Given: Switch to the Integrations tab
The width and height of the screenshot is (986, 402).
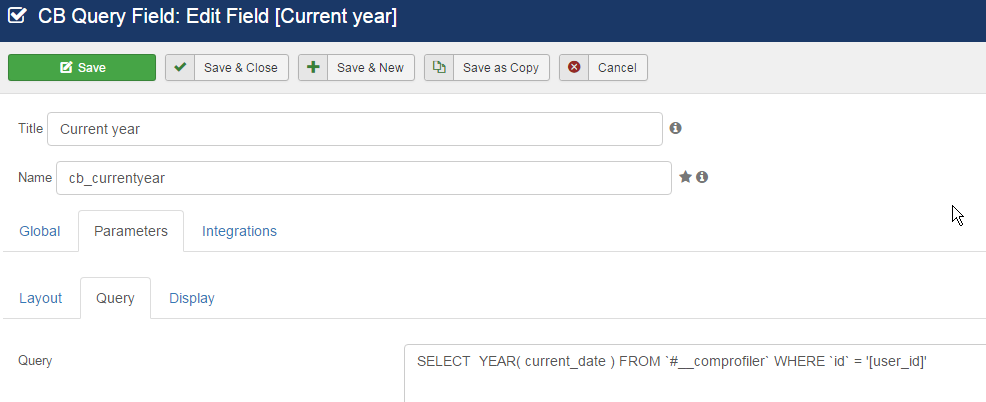Looking at the screenshot, I should [x=239, y=231].
